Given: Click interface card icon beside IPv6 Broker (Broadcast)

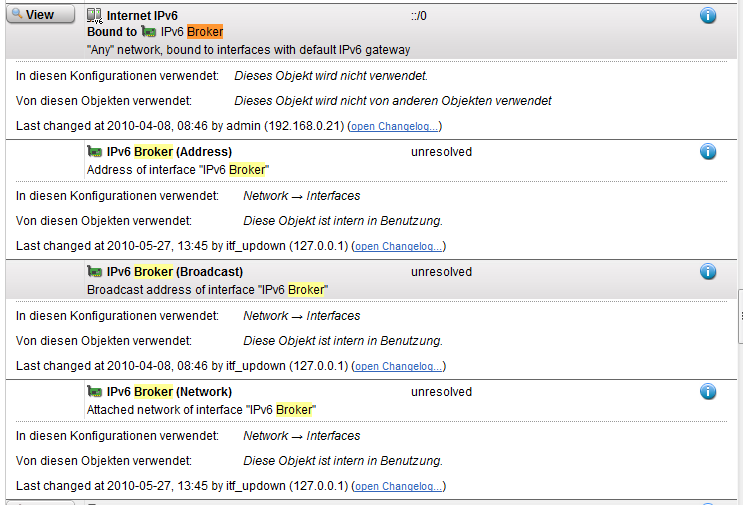Looking at the screenshot, I should pyautogui.click(x=95, y=271).
